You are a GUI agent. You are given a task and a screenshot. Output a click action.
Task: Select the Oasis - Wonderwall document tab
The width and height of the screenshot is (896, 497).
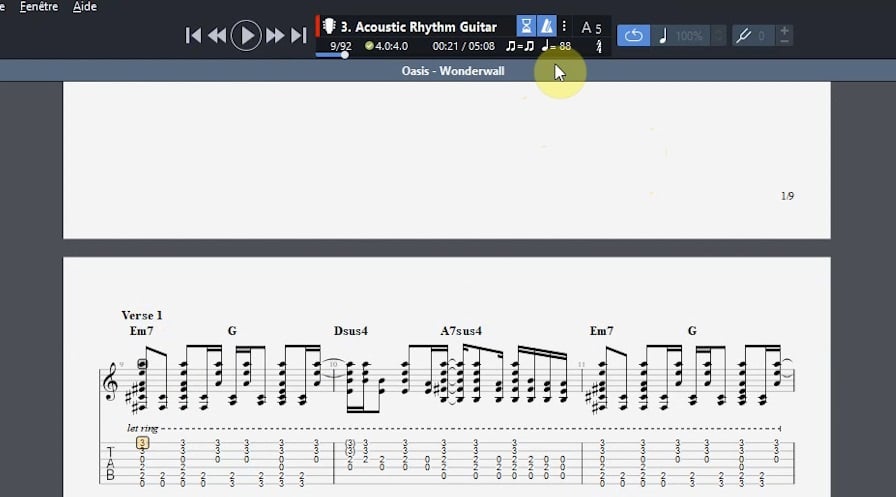[x=453, y=71]
